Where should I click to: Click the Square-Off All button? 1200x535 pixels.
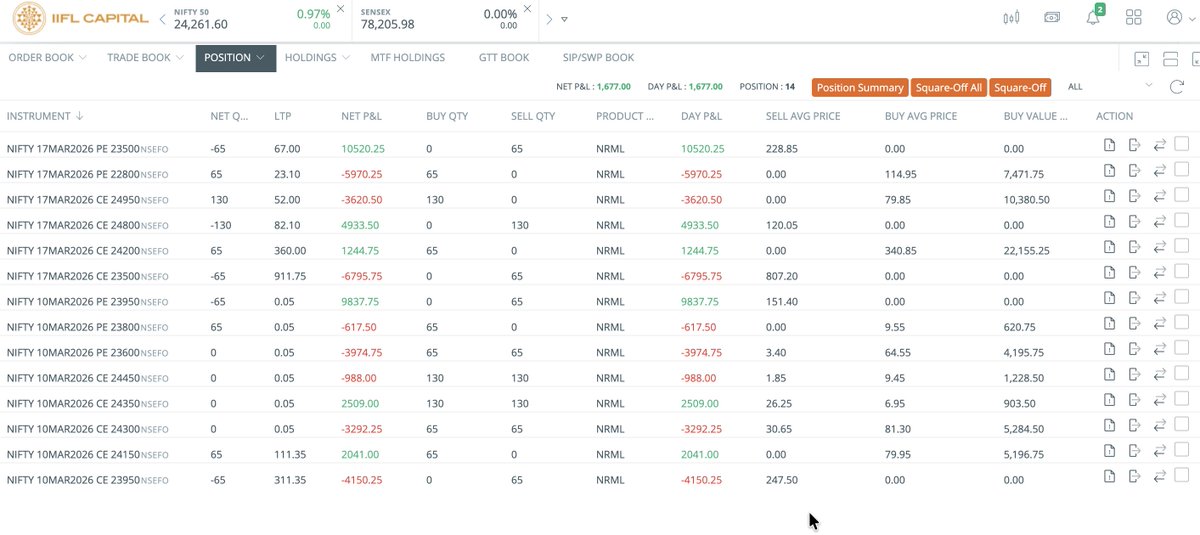click(949, 87)
